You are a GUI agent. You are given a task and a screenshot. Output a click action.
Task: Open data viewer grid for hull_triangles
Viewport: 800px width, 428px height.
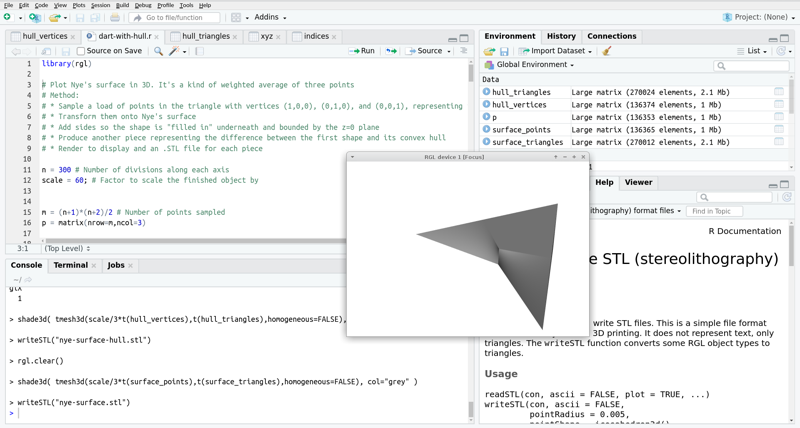pyautogui.click(x=778, y=92)
